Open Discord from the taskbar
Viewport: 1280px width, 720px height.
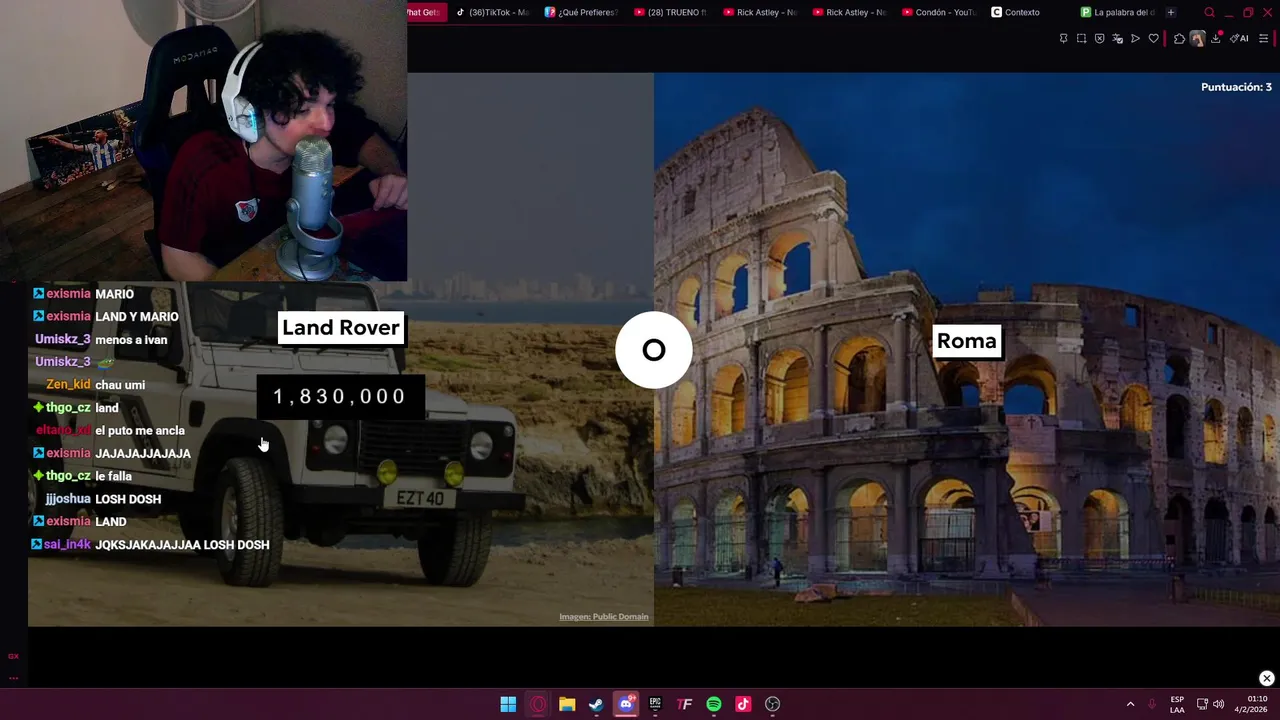626,704
